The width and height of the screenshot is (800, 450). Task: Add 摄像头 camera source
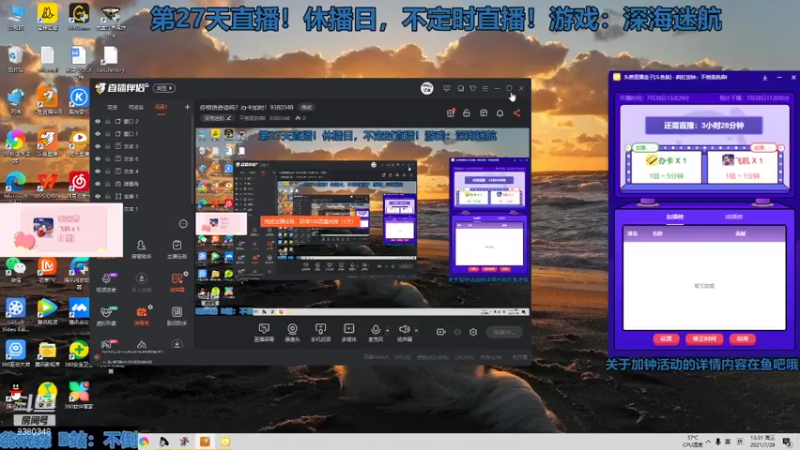(x=292, y=332)
